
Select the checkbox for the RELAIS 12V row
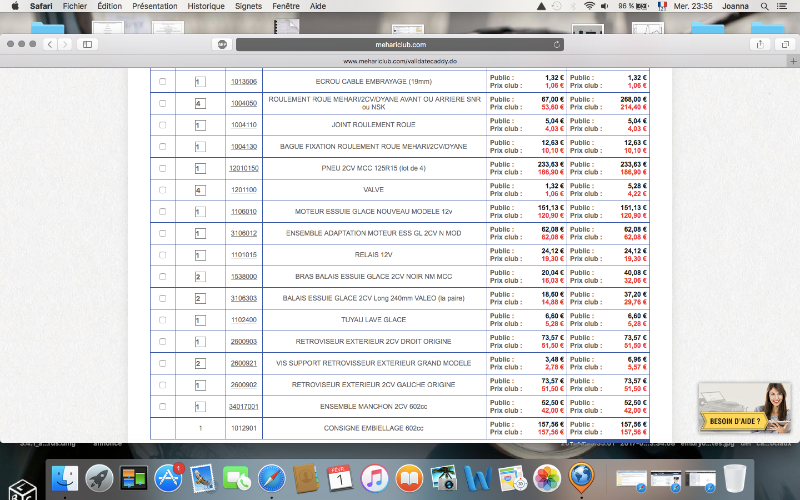point(163,254)
